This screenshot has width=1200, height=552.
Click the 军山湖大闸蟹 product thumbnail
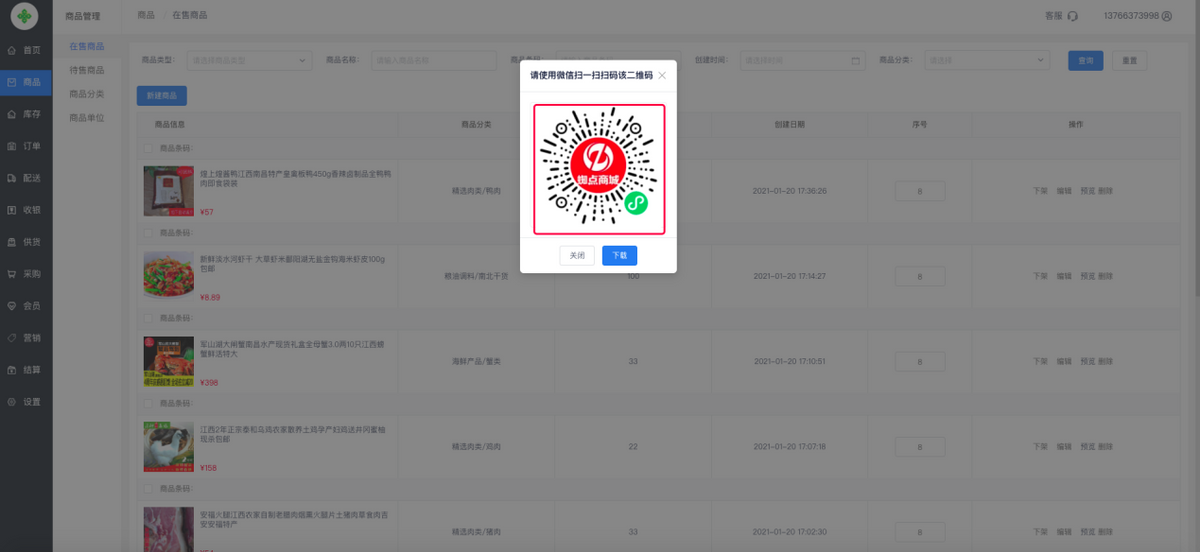169,361
